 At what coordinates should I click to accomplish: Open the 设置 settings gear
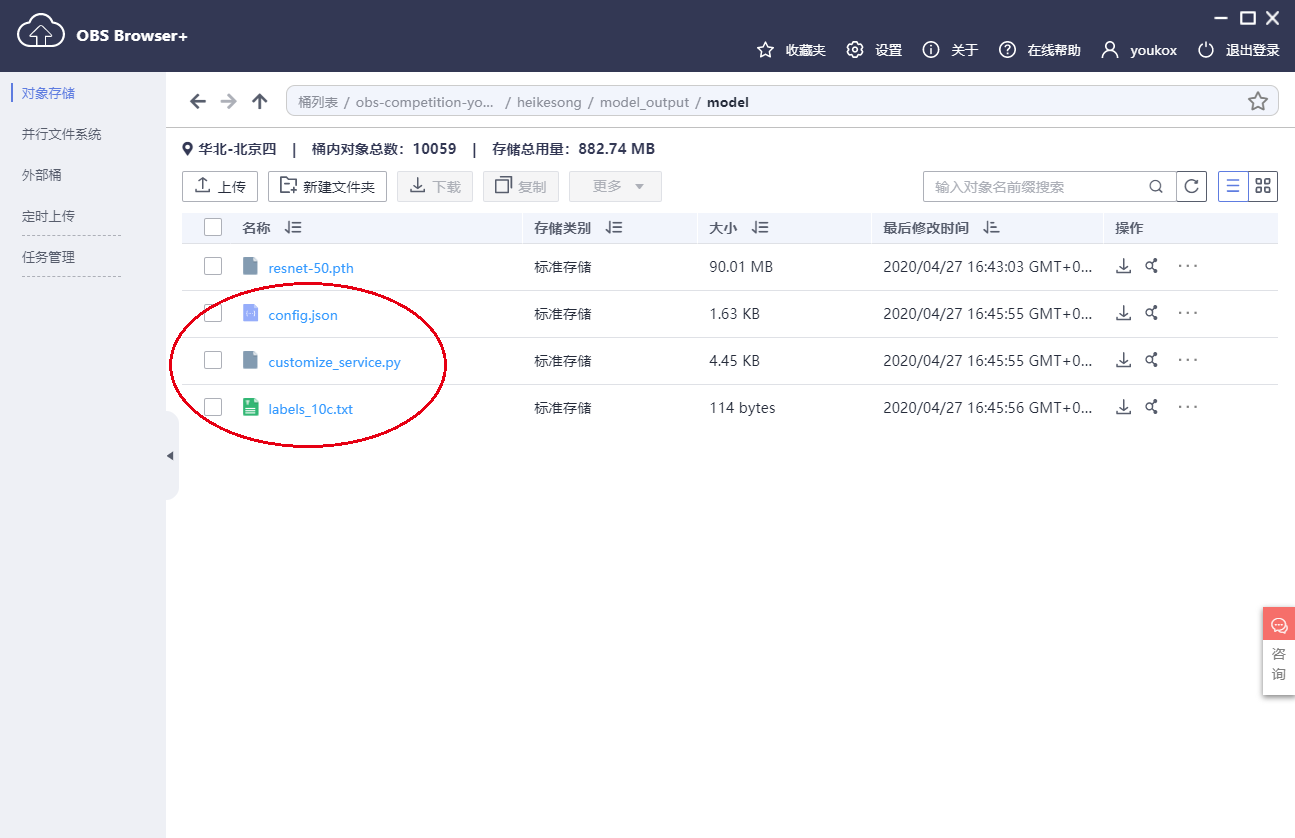click(854, 49)
